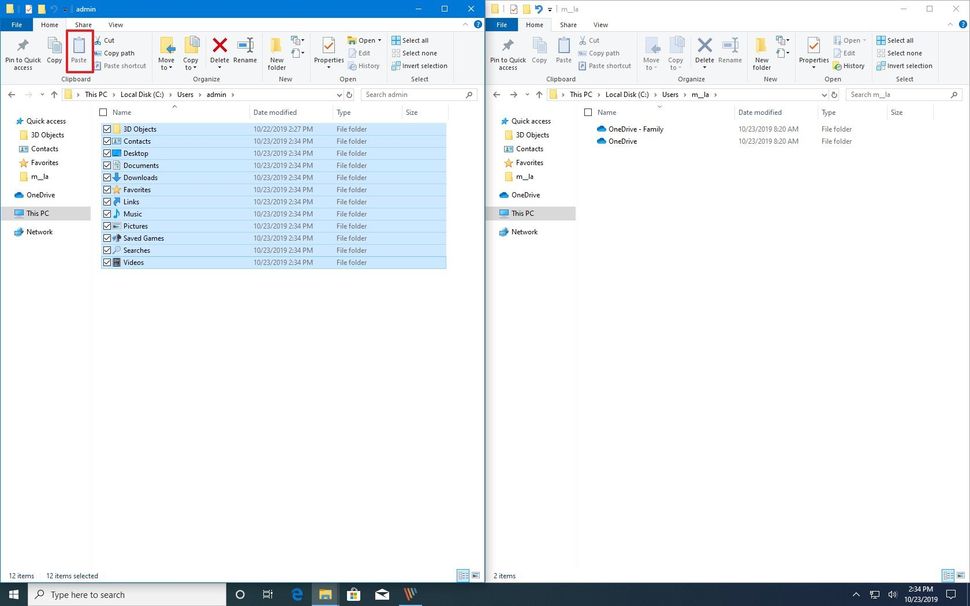Click Select all in the right ribbon
970x606 pixels.
coord(898,40)
